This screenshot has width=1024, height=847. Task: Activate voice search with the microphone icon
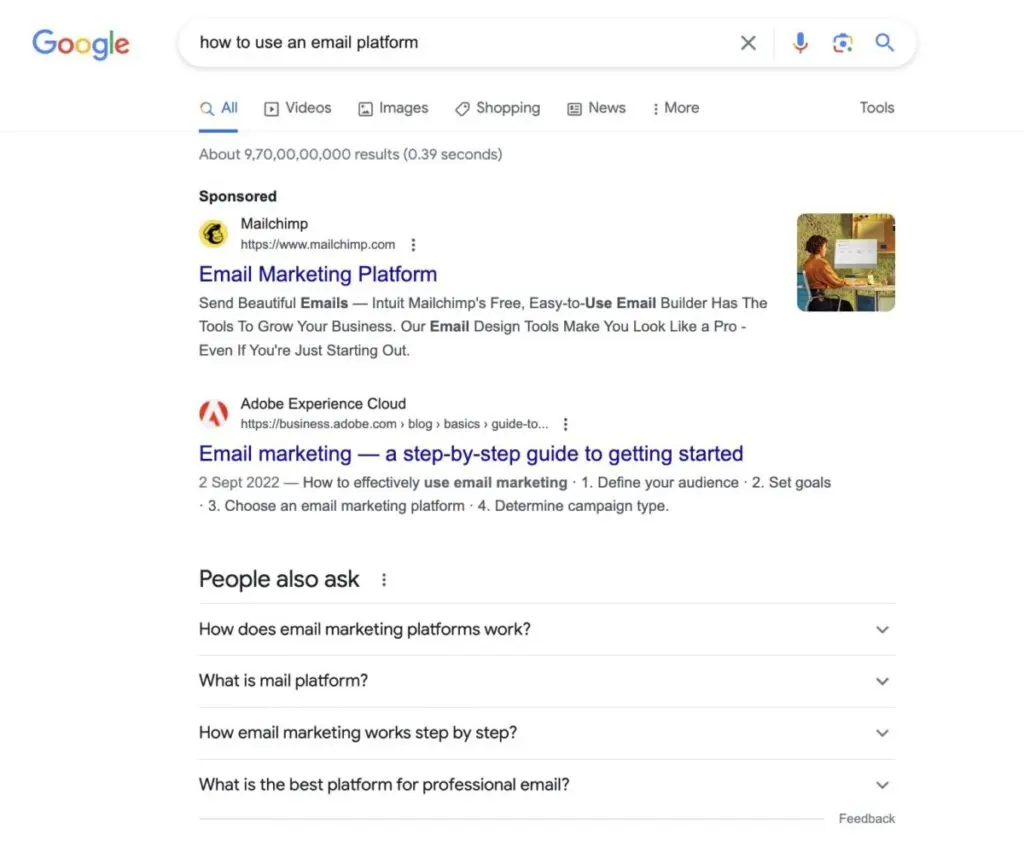pos(800,43)
